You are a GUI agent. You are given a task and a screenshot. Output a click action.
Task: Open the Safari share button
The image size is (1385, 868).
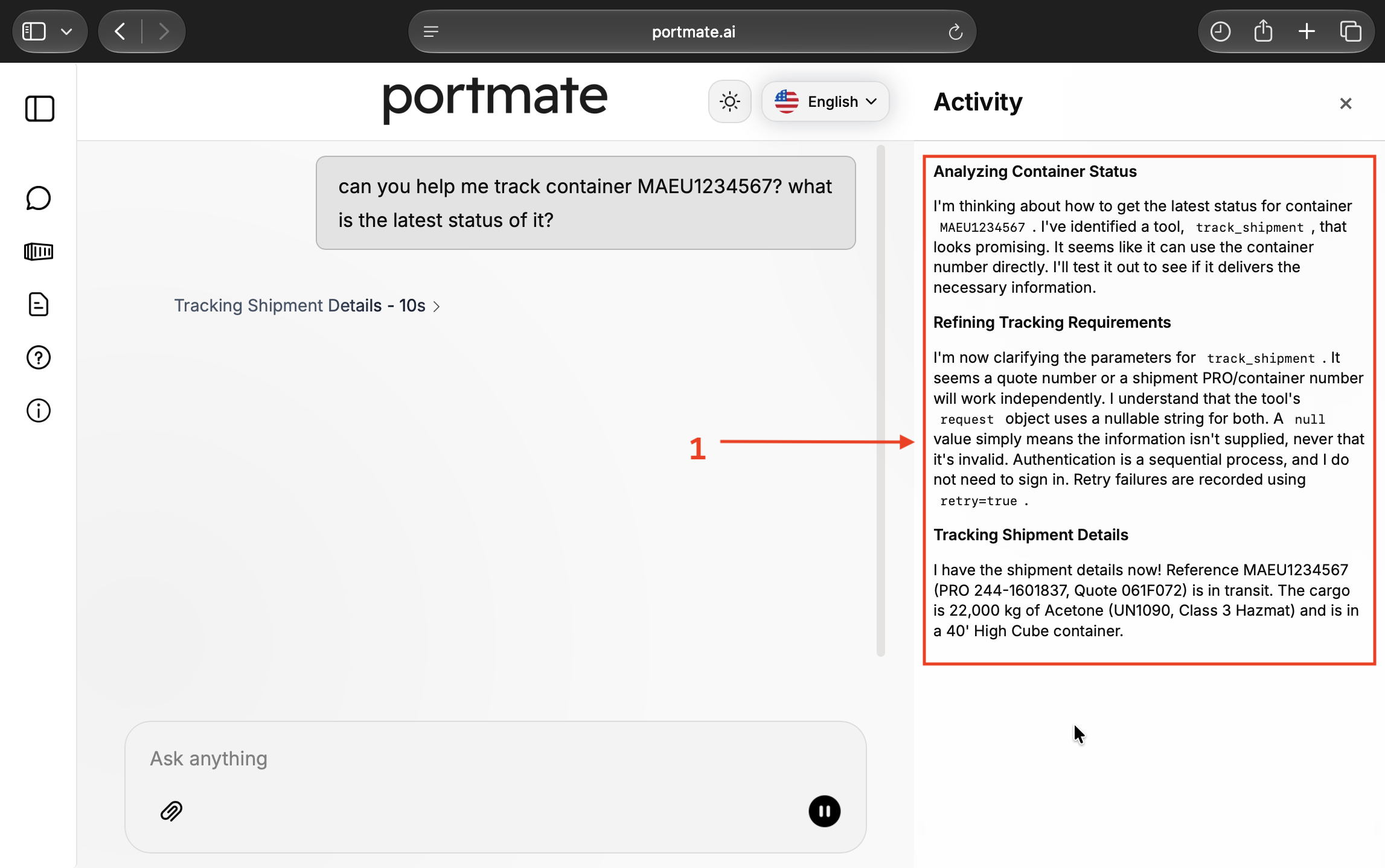tap(1263, 31)
